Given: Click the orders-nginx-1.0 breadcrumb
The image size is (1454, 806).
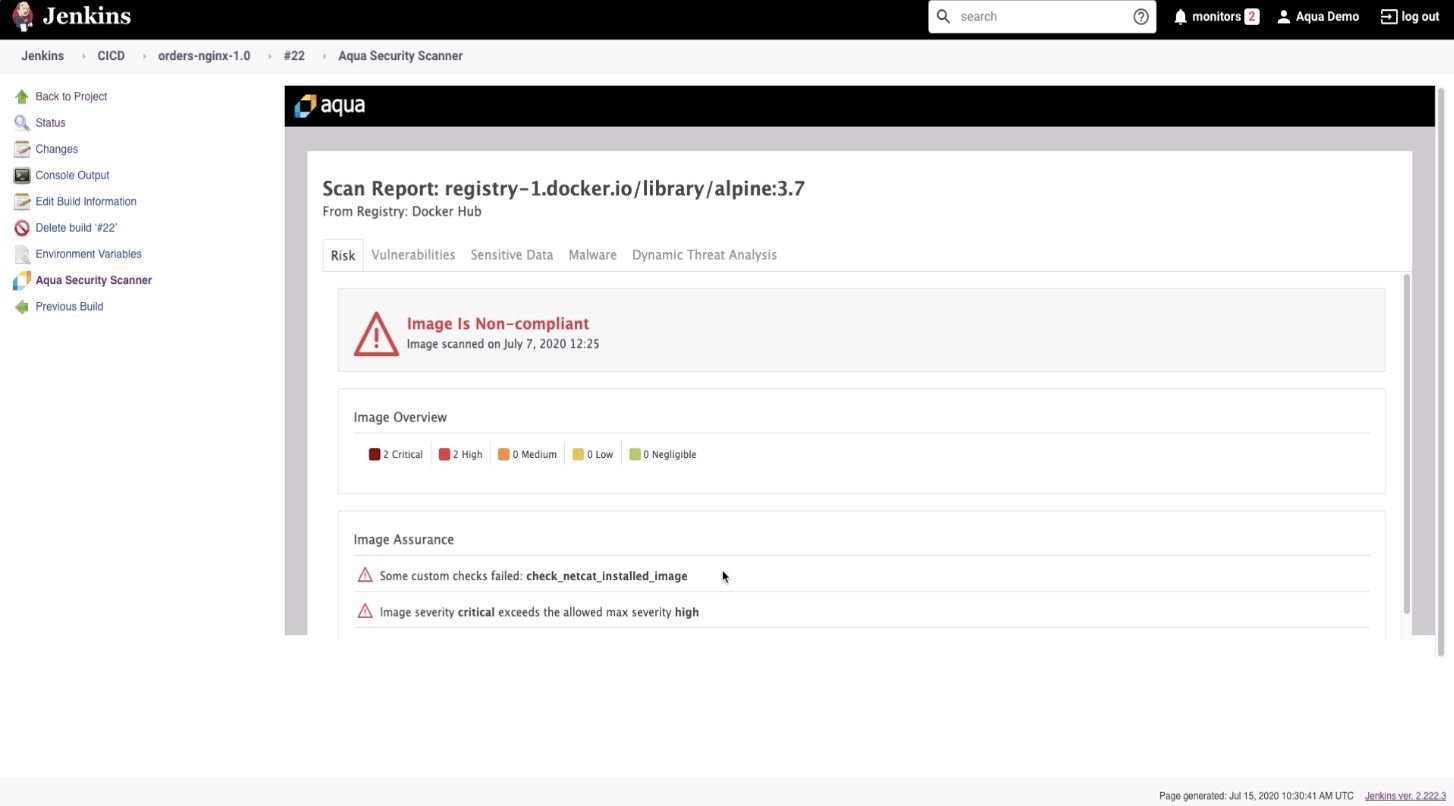Looking at the screenshot, I should pos(204,56).
